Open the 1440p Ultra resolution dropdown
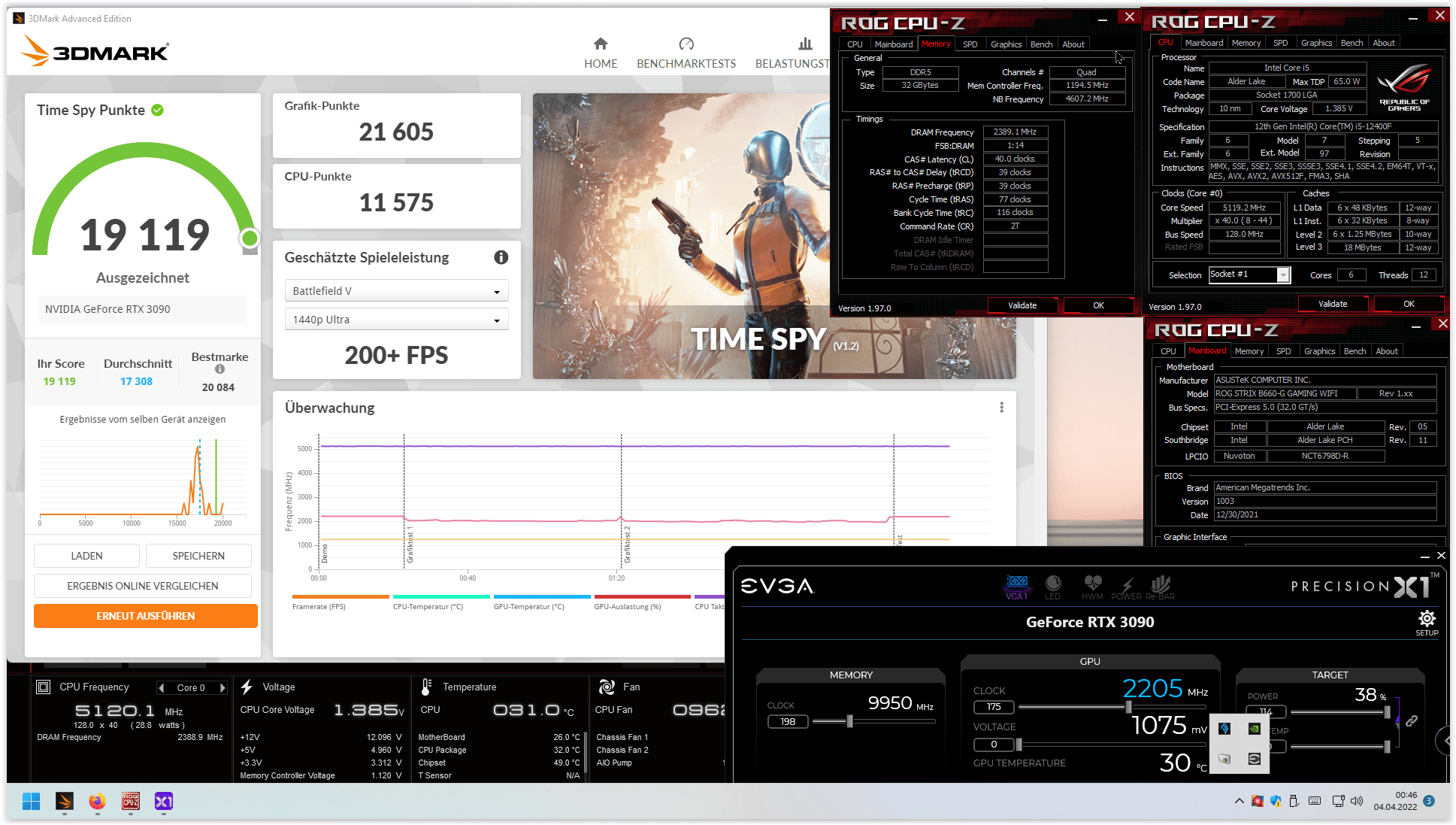 coord(396,320)
